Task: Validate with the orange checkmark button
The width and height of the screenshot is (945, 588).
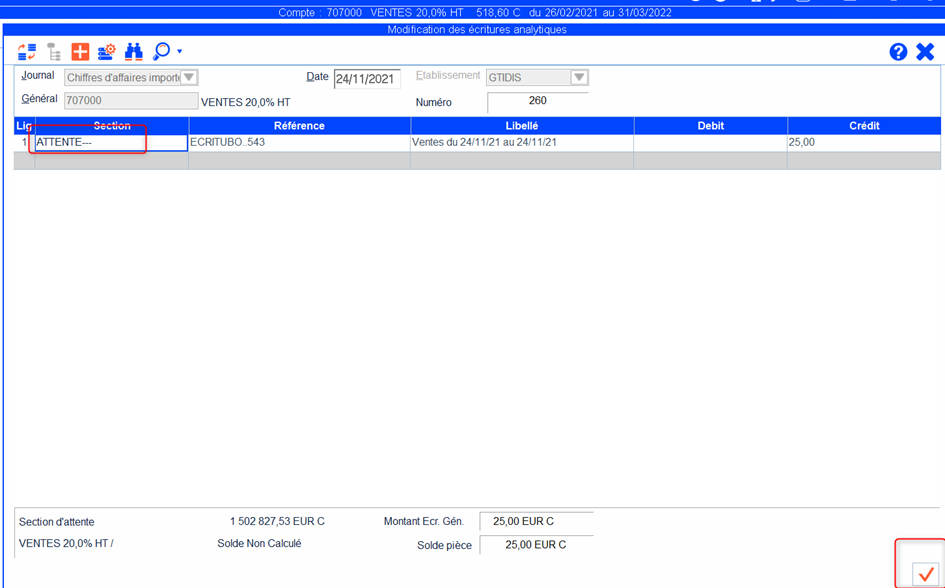Action: (x=925, y=574)
